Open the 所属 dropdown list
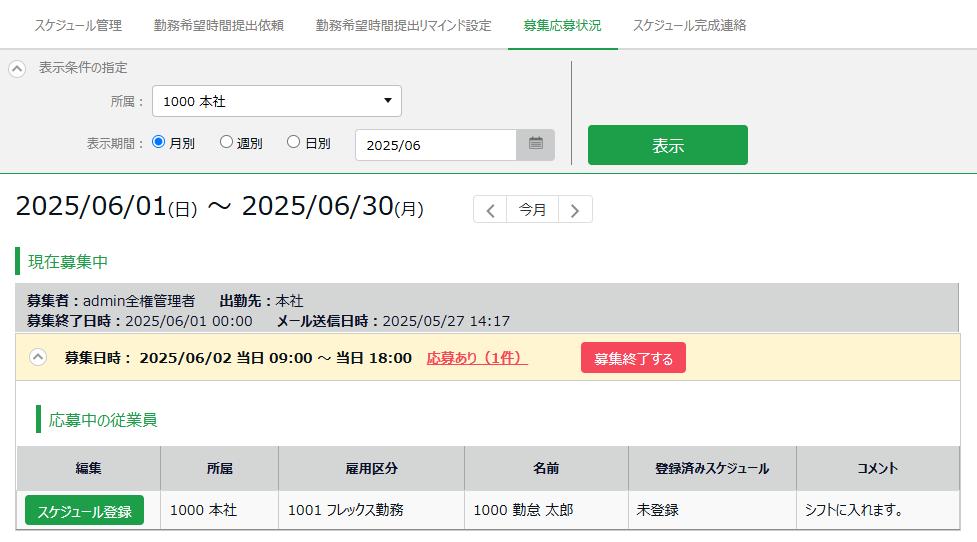Screen dimensions: 977x542 click(x=277, y=101)
